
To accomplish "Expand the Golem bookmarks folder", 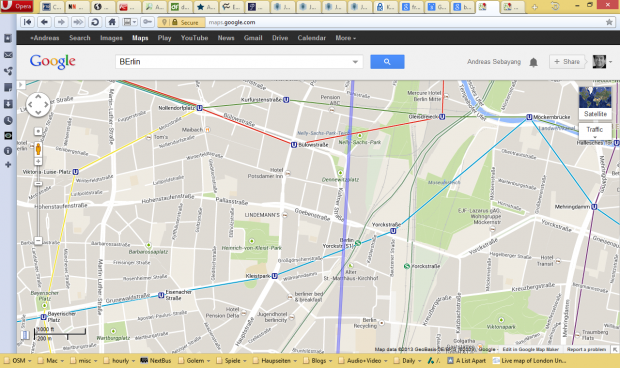I will (x=194, y=360).
